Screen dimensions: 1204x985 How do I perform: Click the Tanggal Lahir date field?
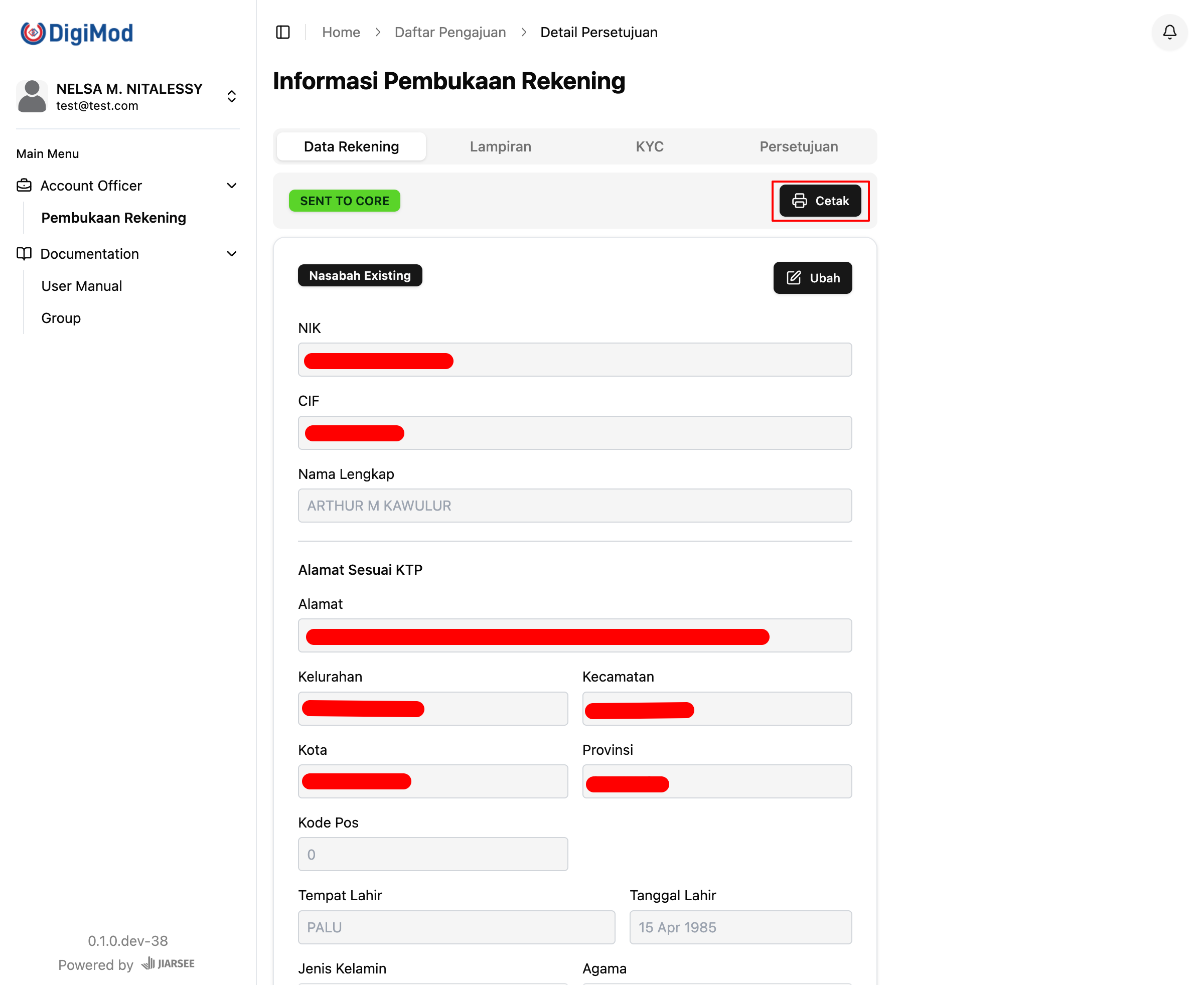coord(740,927)
